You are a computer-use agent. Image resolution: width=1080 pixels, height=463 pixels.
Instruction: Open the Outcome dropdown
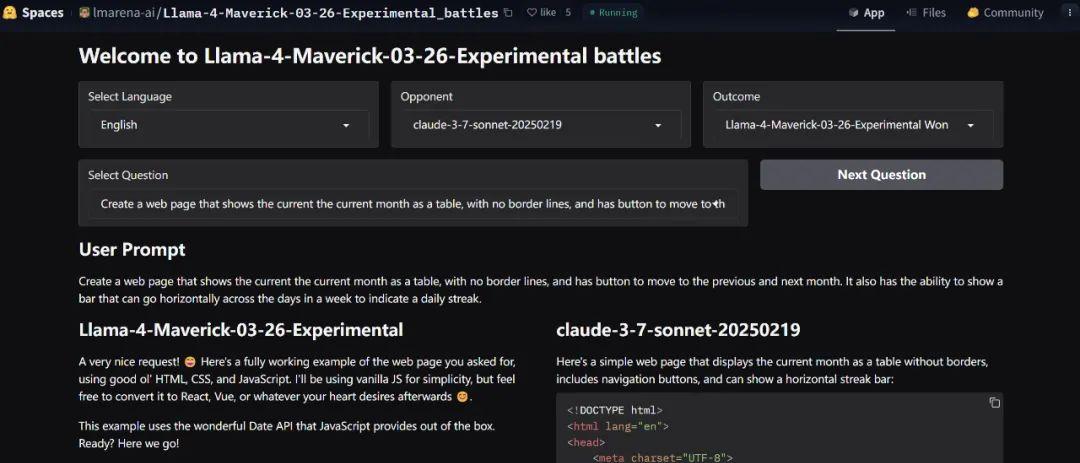853,125
